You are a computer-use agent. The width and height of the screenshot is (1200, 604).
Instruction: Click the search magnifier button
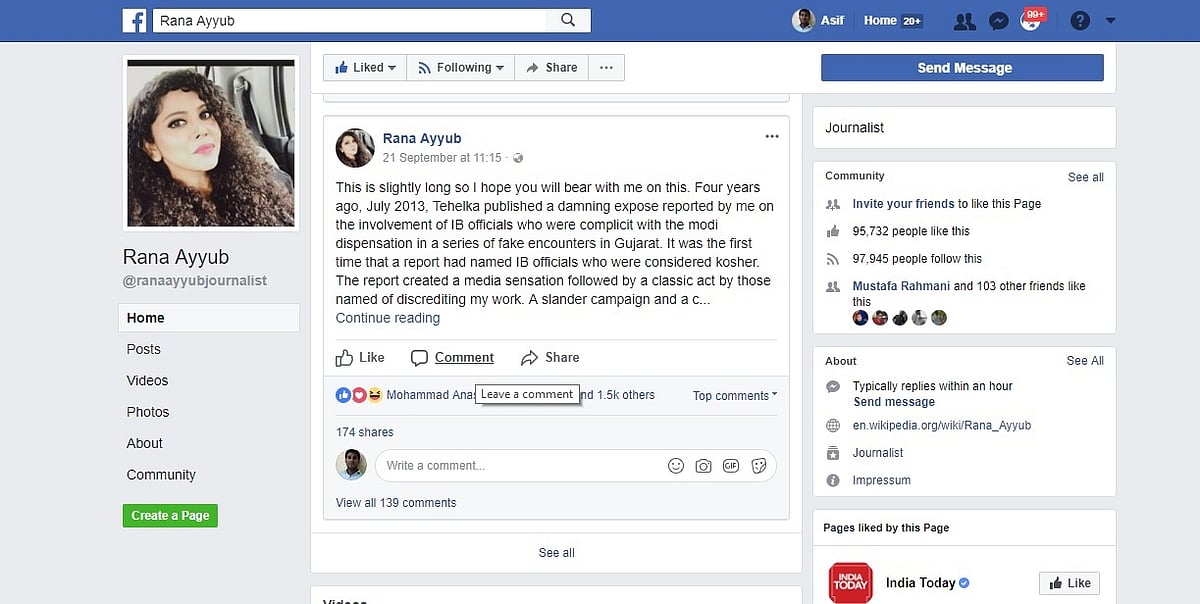pos(568,20)
